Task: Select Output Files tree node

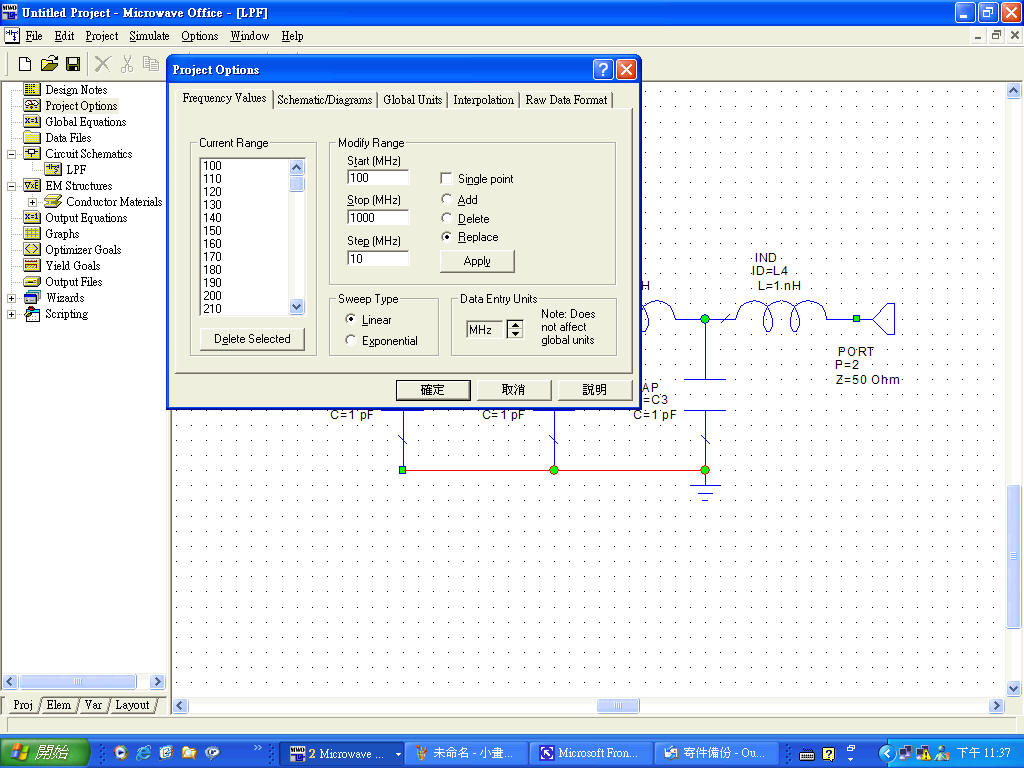Action: 74,281
